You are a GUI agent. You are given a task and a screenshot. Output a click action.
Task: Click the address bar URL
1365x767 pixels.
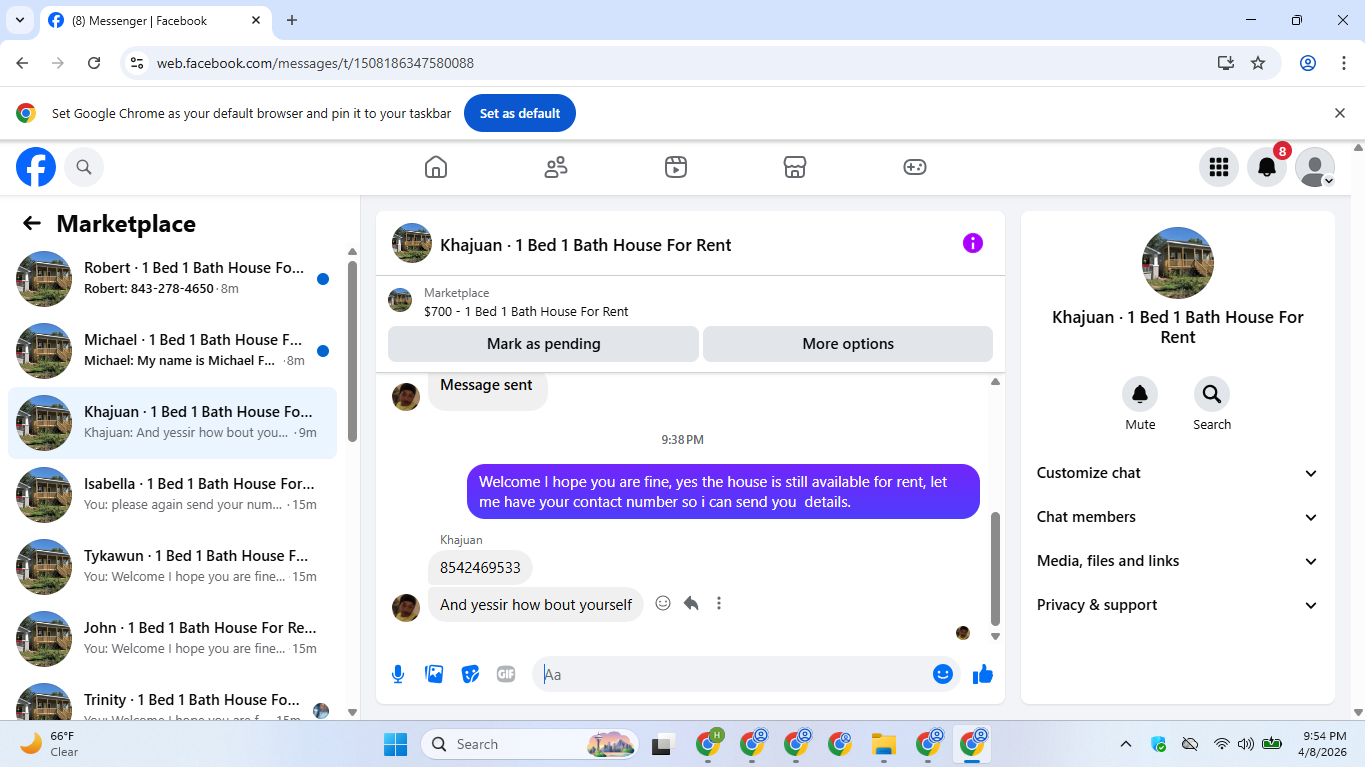click(315, 63)
